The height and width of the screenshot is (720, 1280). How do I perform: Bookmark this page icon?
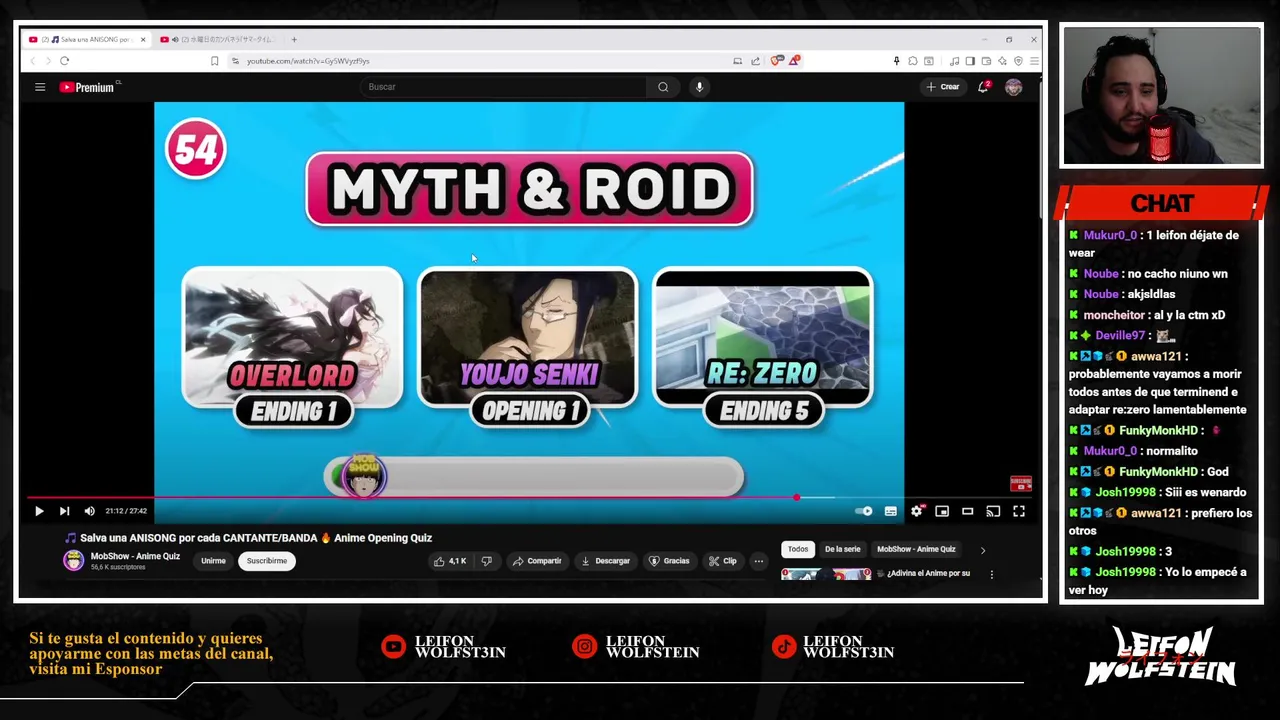pyautogui.click(x=214, y=61)
